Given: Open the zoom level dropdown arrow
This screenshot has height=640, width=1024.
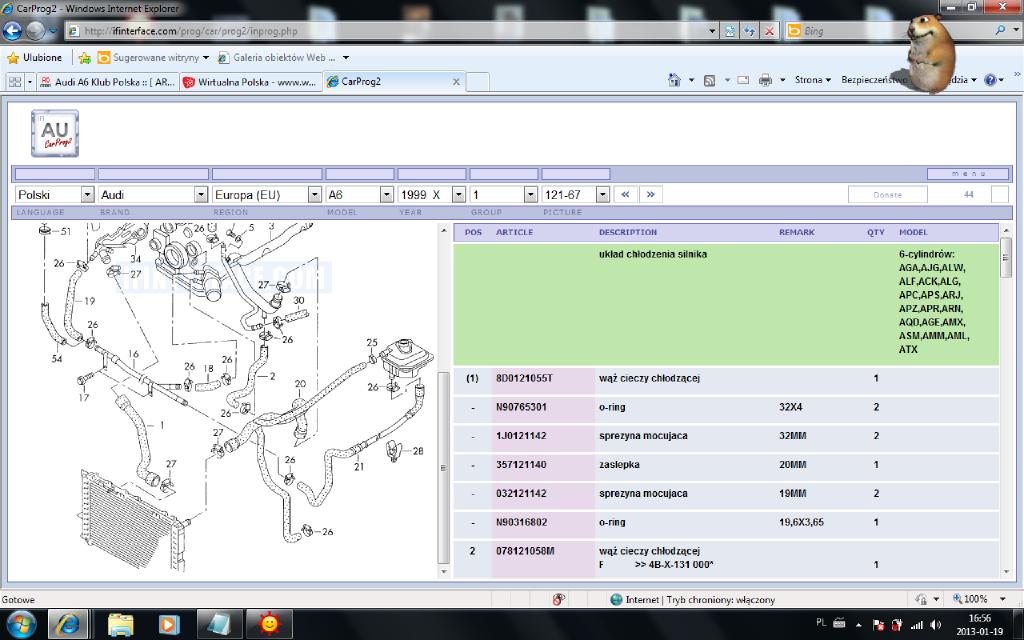Looking at the screenshot, I should (x=1002, y=600).
